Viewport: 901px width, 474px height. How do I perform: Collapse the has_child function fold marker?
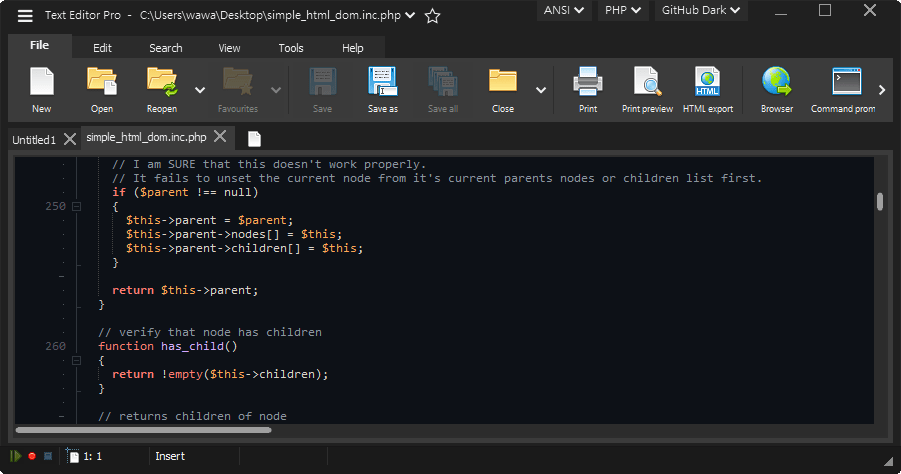[x=76, y=360]
